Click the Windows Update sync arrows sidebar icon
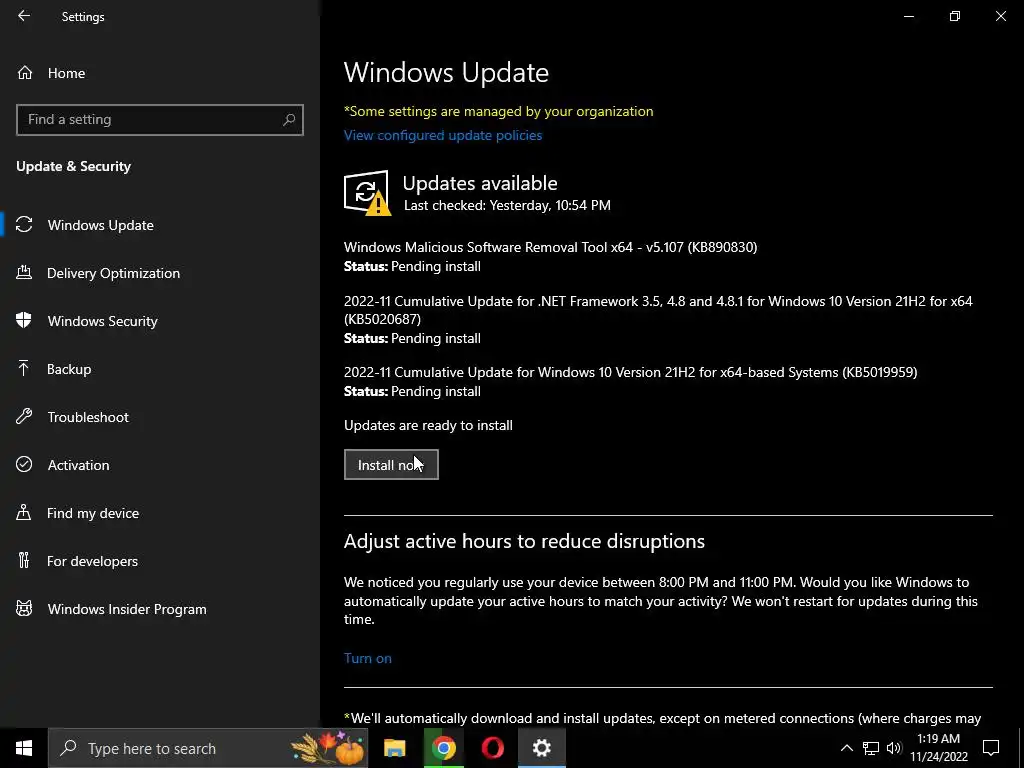The image size is (1024, 768). [x=24, y=225]
